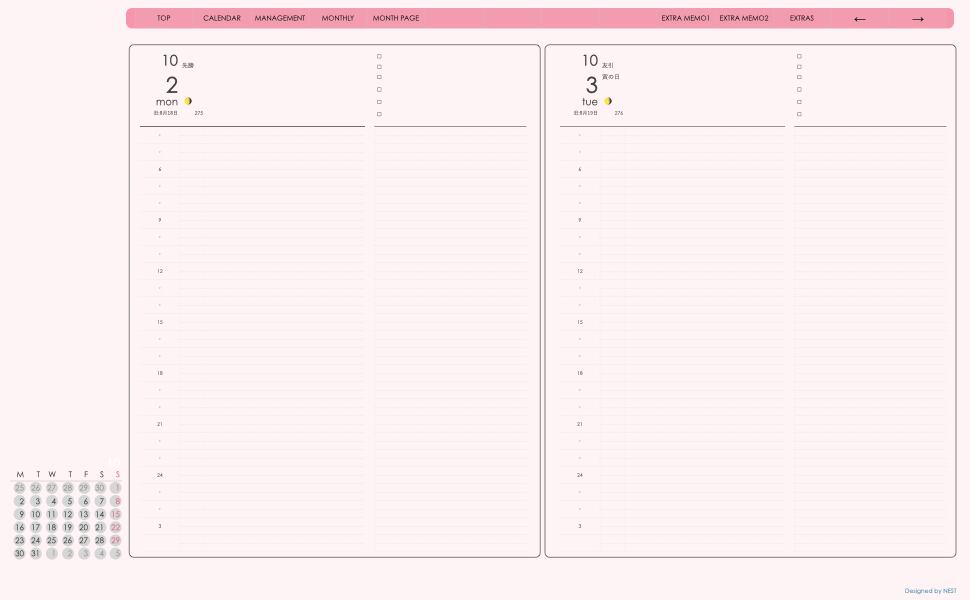Click day-of-year number 275
The width and height of the screenshot is (970, 600).
[x=199, y=113]
